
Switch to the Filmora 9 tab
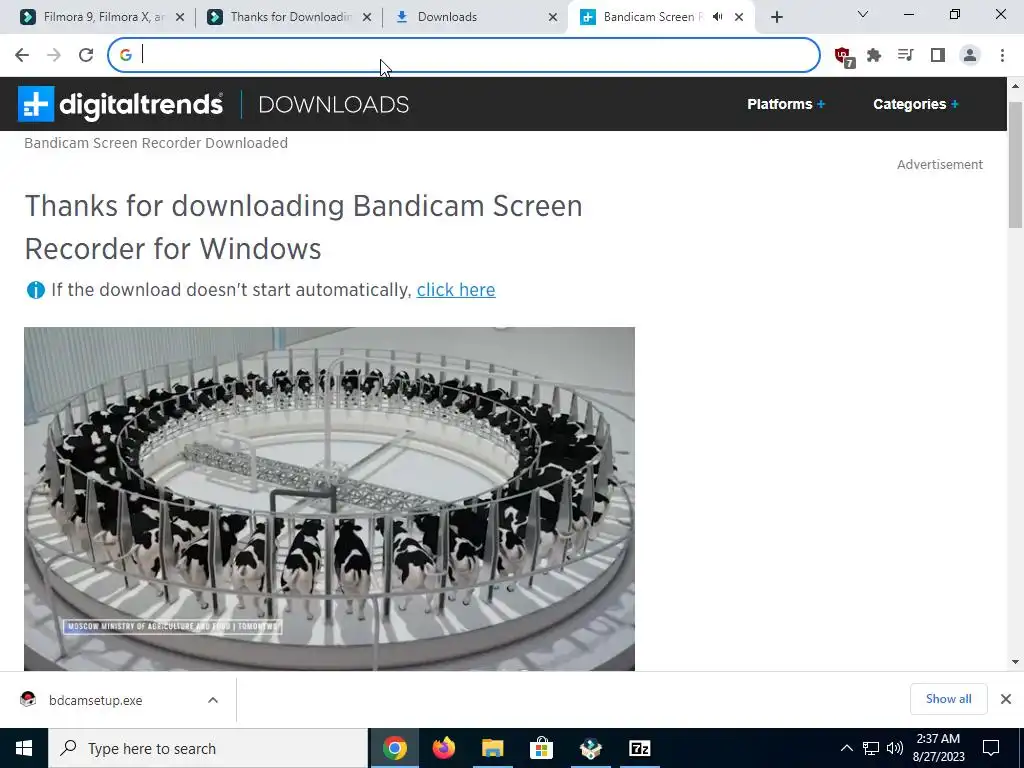[x=103, y=17]
